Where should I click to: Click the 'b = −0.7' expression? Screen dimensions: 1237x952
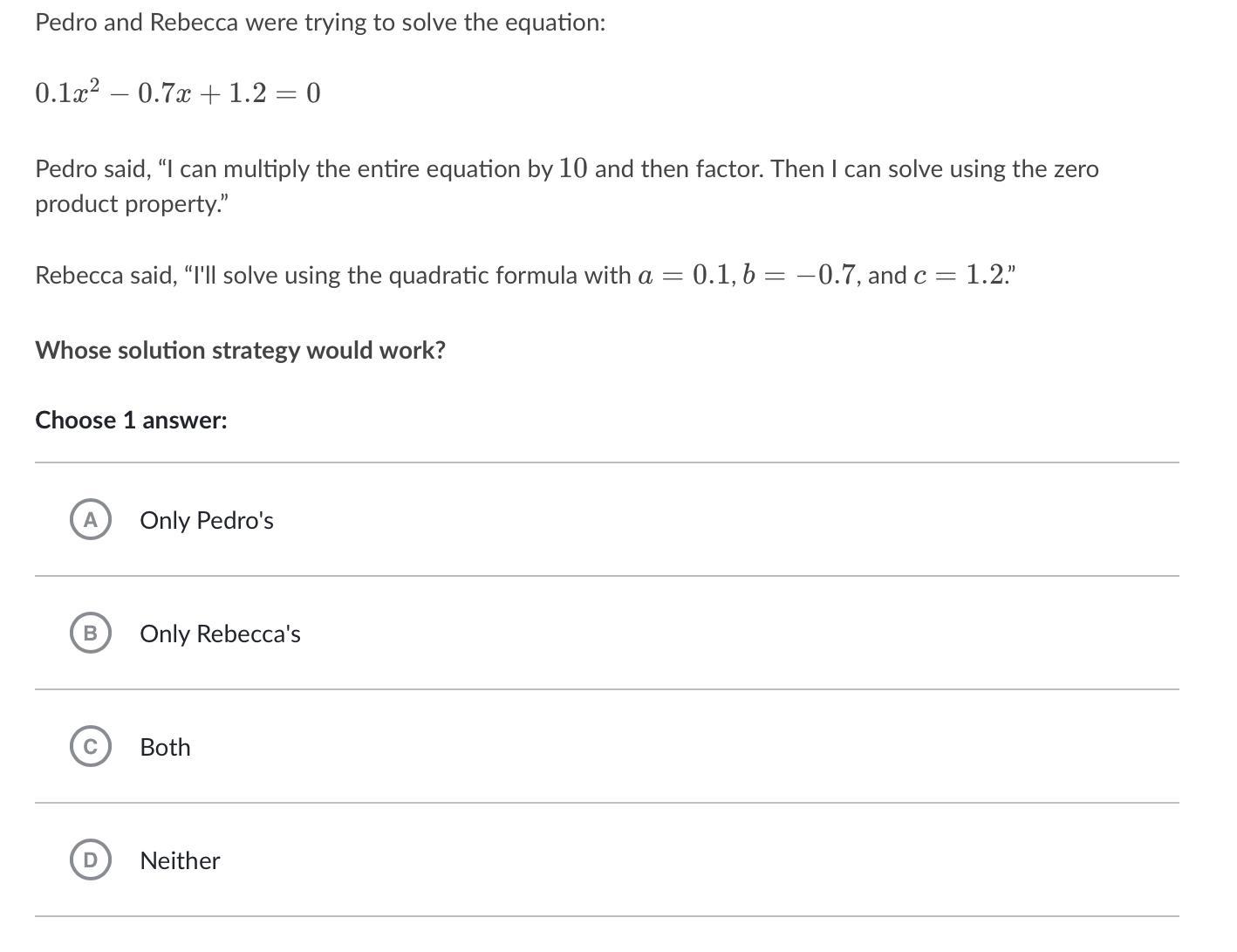[x=800, y=276]
